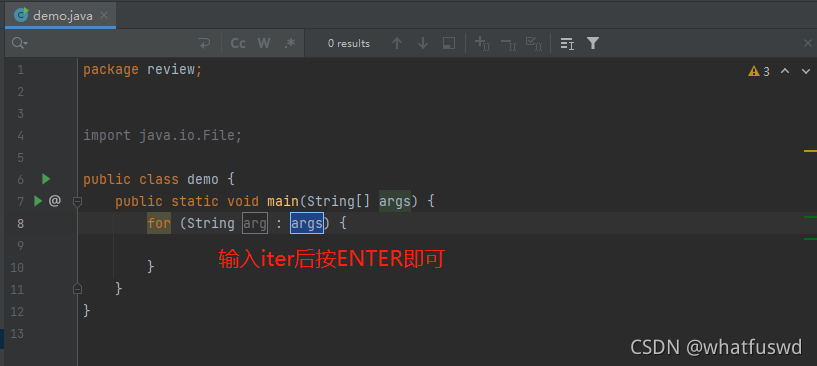Click line number 13 in gutter
Screen dimensions: 817x366
tap(17, 333)
